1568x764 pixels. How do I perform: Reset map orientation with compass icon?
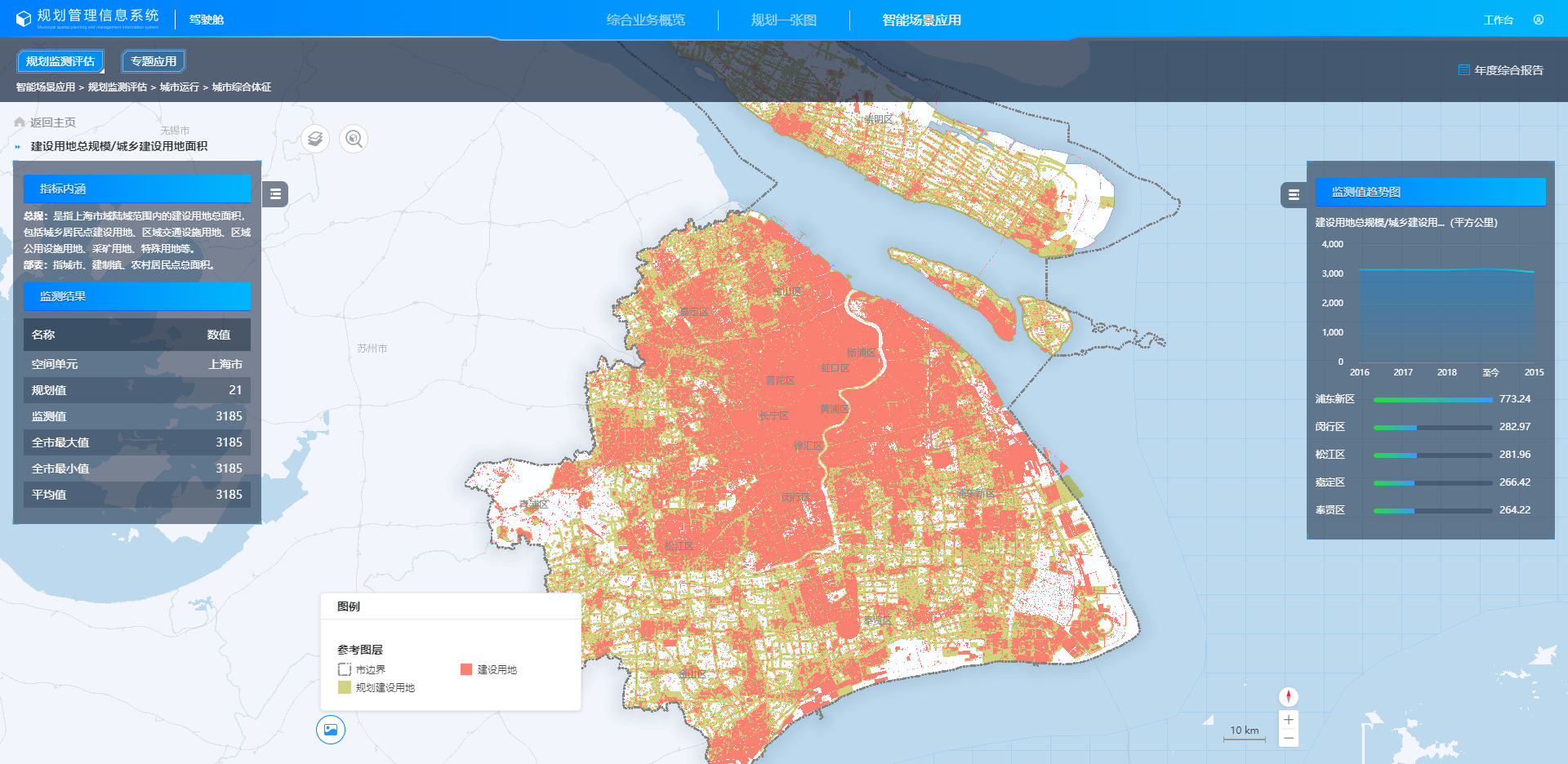[x=1288, y=696]
